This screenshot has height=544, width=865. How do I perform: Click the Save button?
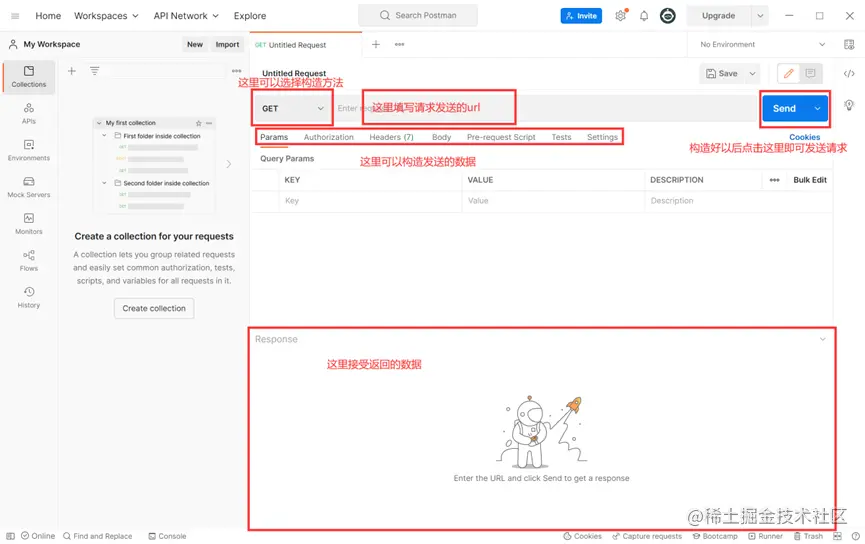[722, 73]
